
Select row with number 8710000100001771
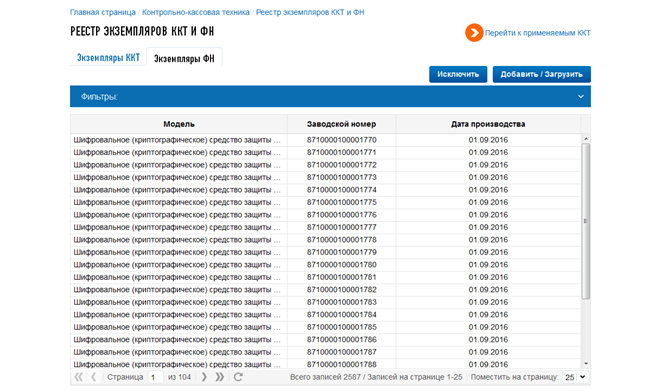point(325,153)
